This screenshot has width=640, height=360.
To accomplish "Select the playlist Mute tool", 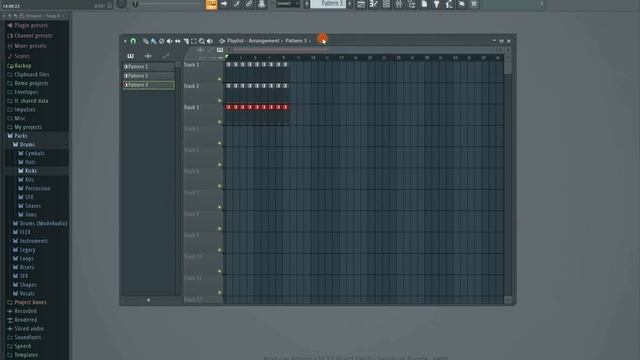I will click(x=169, y=41).
